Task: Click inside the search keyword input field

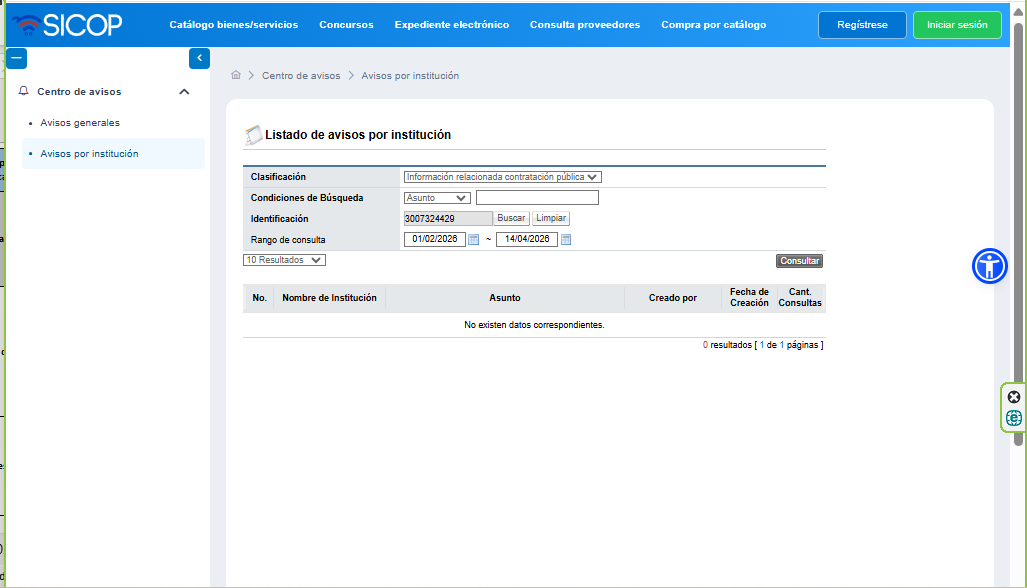Action: pos(537,197)
